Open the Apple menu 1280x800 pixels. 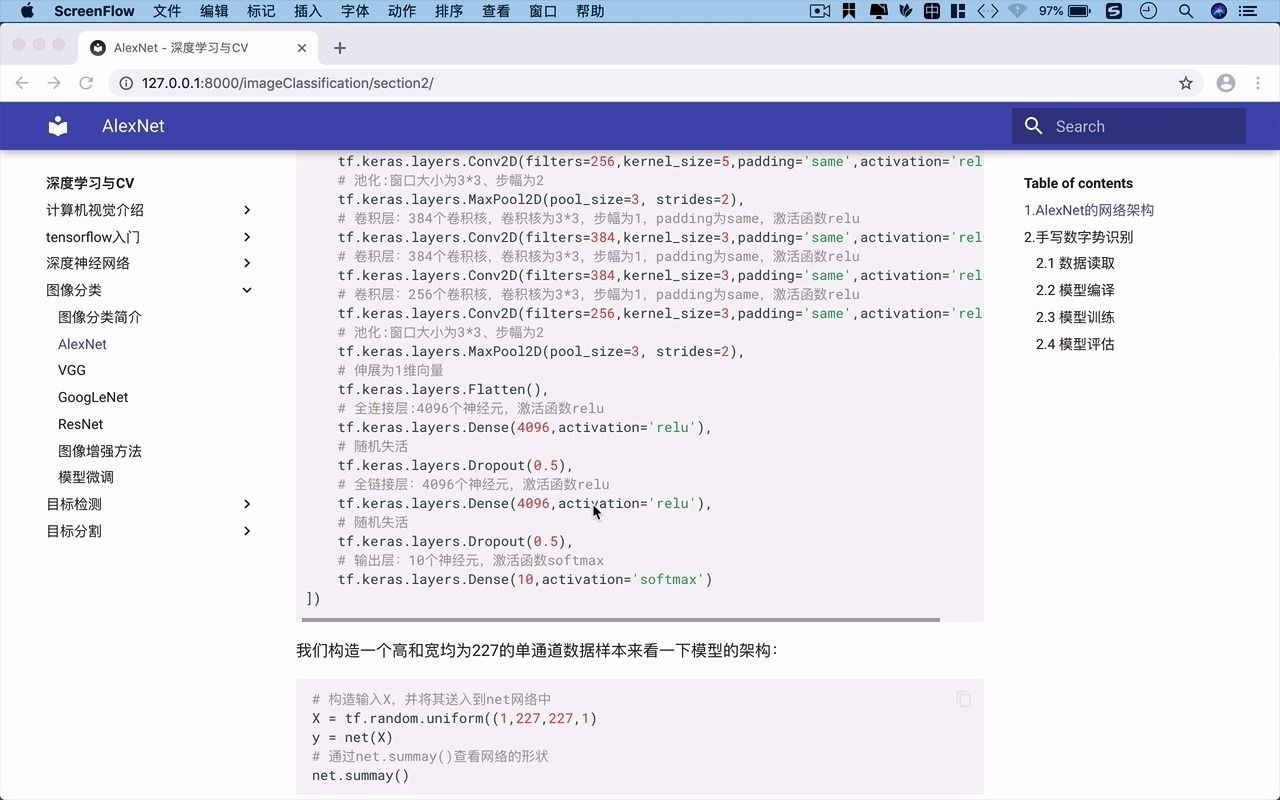point(27,11)
